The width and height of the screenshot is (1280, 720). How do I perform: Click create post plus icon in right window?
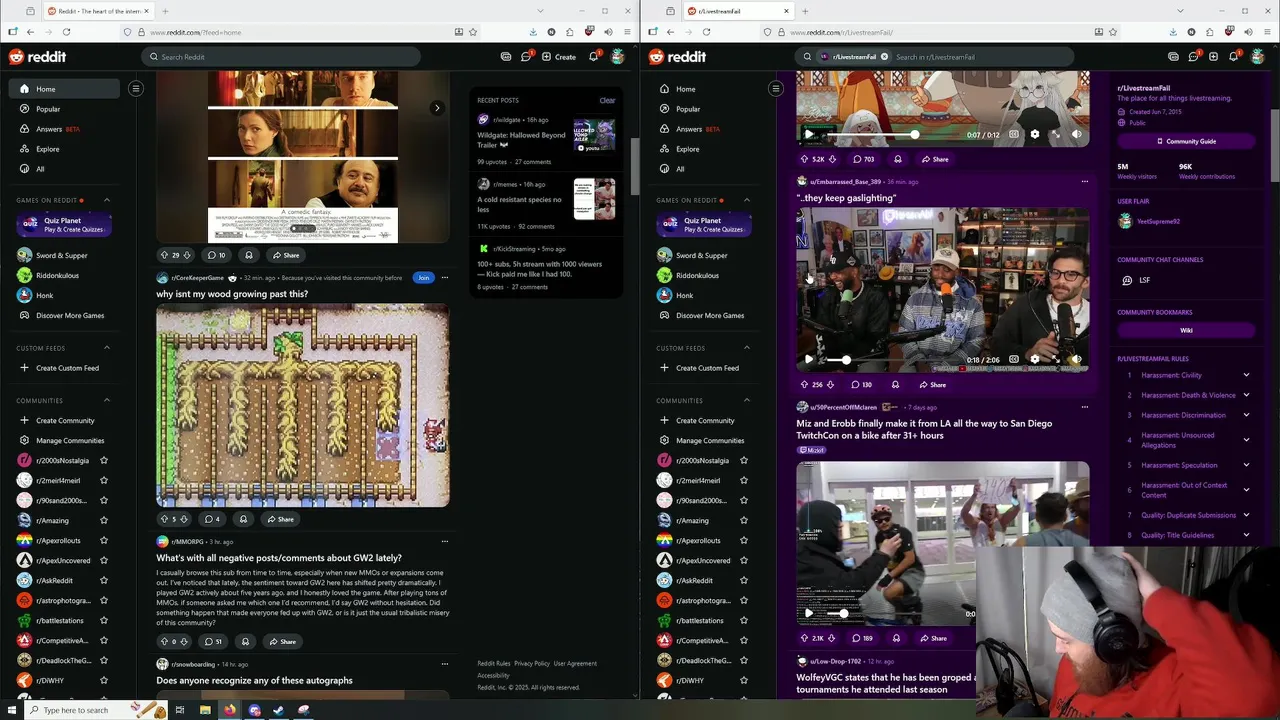(x=1213, y=57)
